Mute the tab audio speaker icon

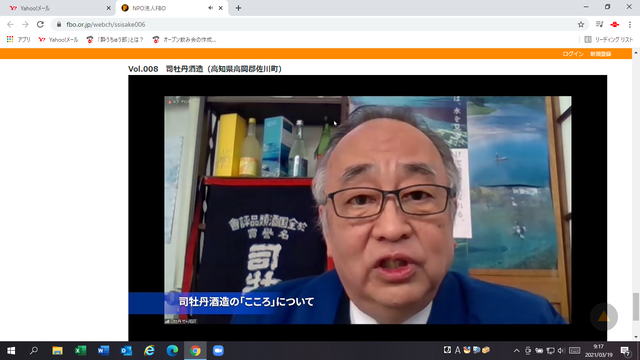pyautogui.click(x=211, y=8)
